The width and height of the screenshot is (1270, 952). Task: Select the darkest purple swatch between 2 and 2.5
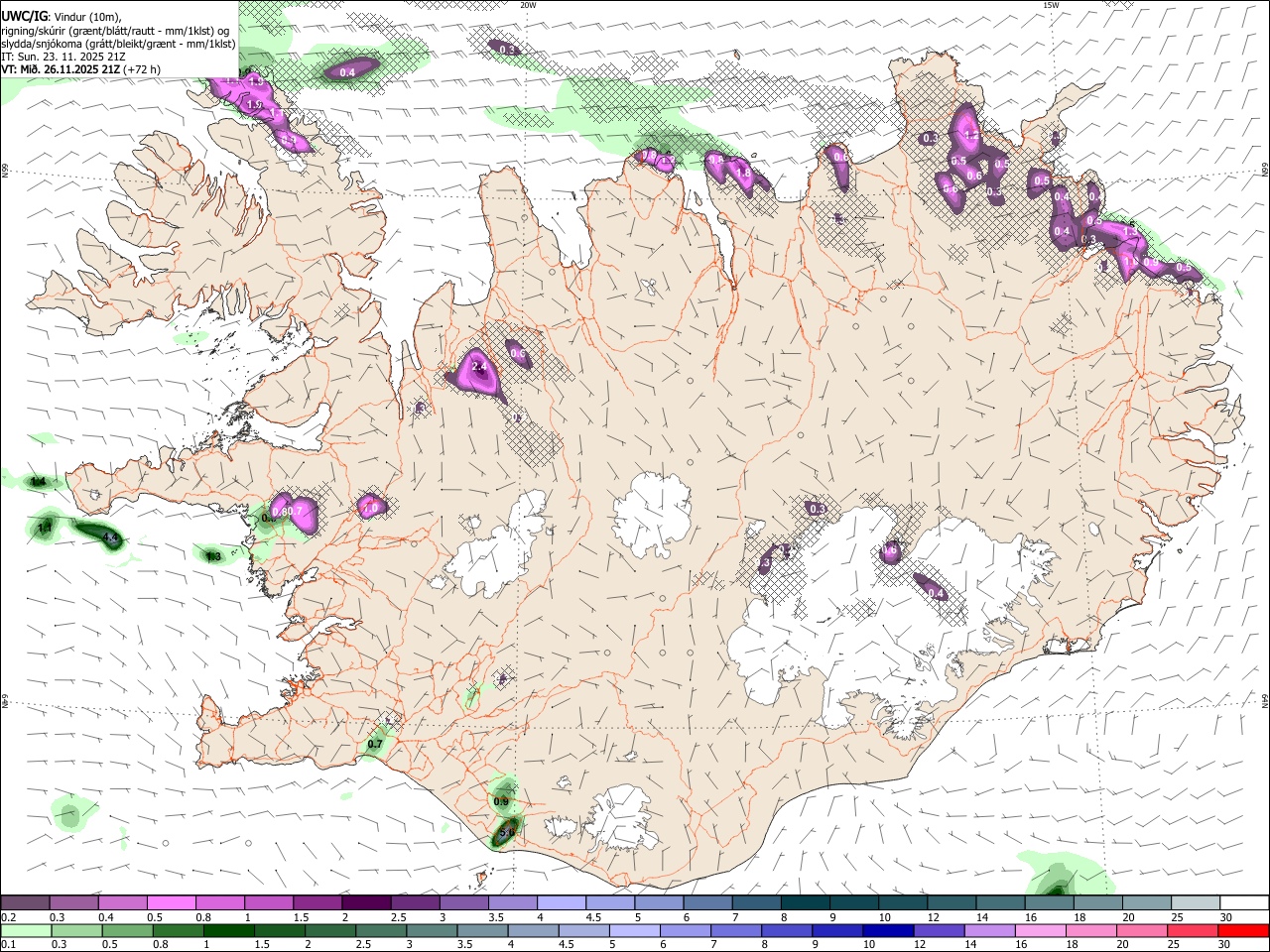tap(365, 902)
